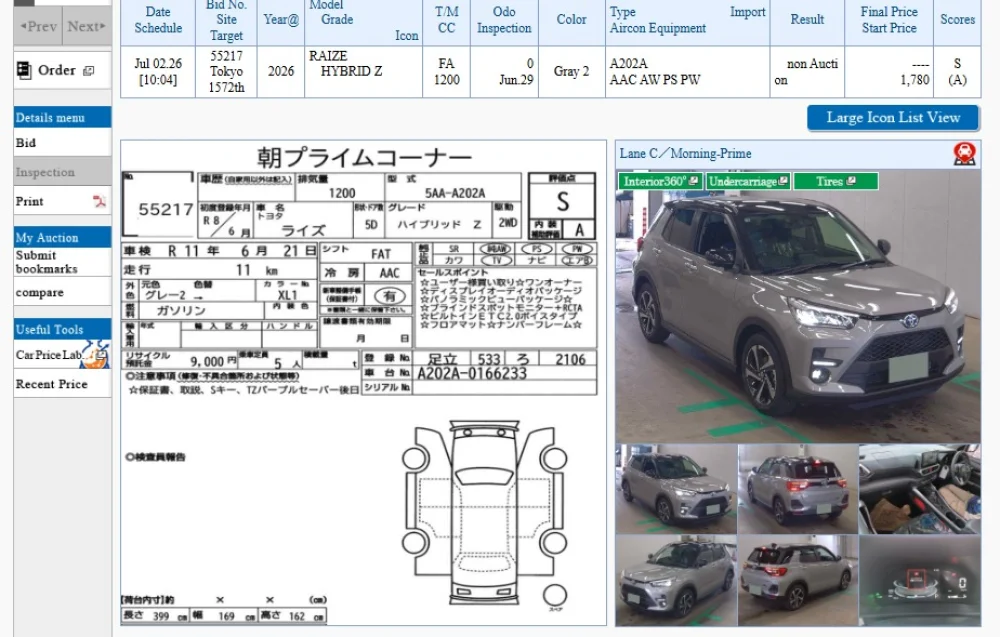This screenshot has height=637, width=1000.
Task: Open Car Price Lab tool
Action: coord(62,355)
